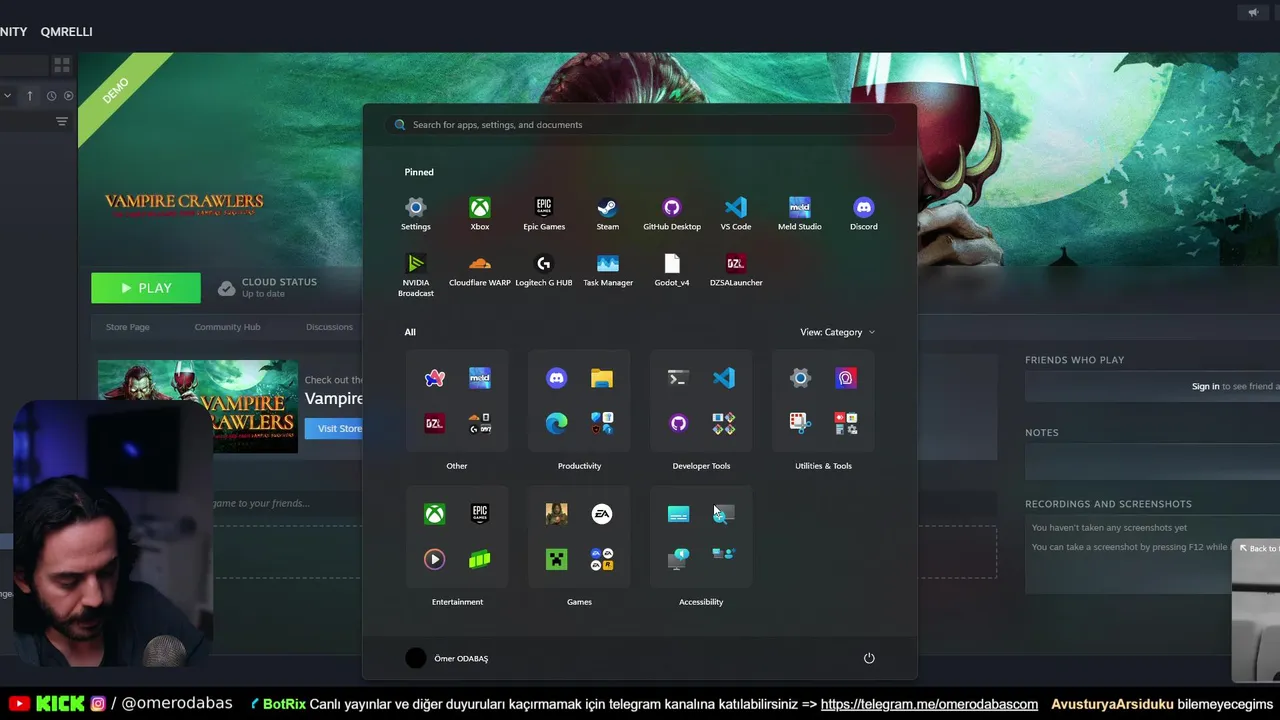Open Discord in the Productivity category
The width and height of the screenshot is (1280, 720).
[557, 378]
